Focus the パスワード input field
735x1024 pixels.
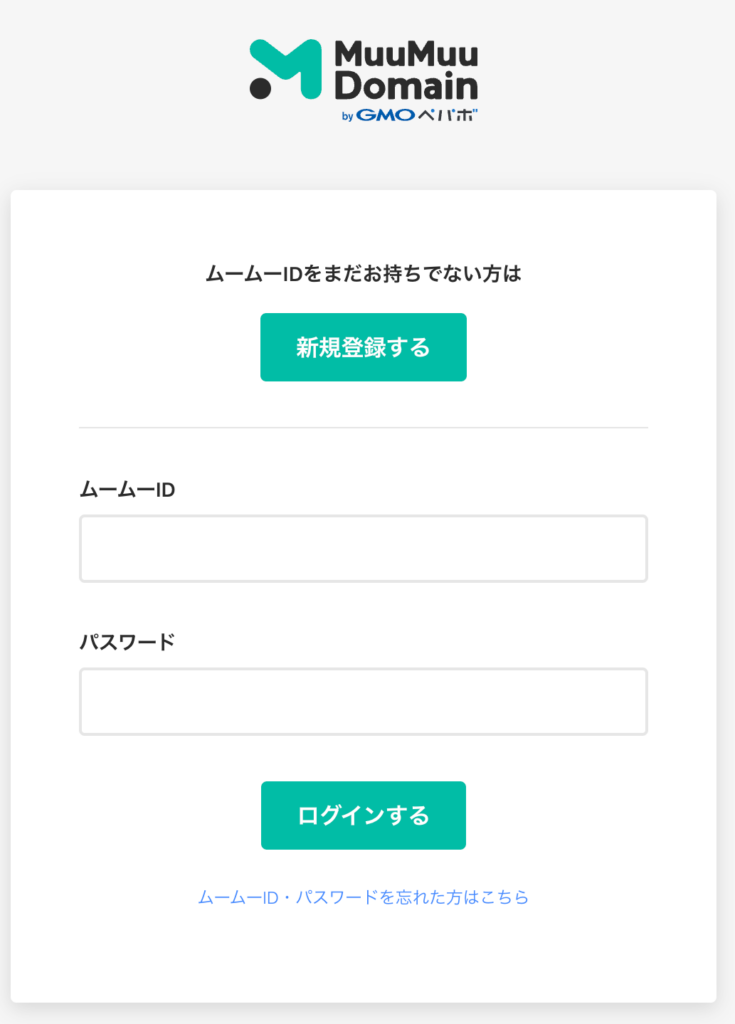(363, 701)
